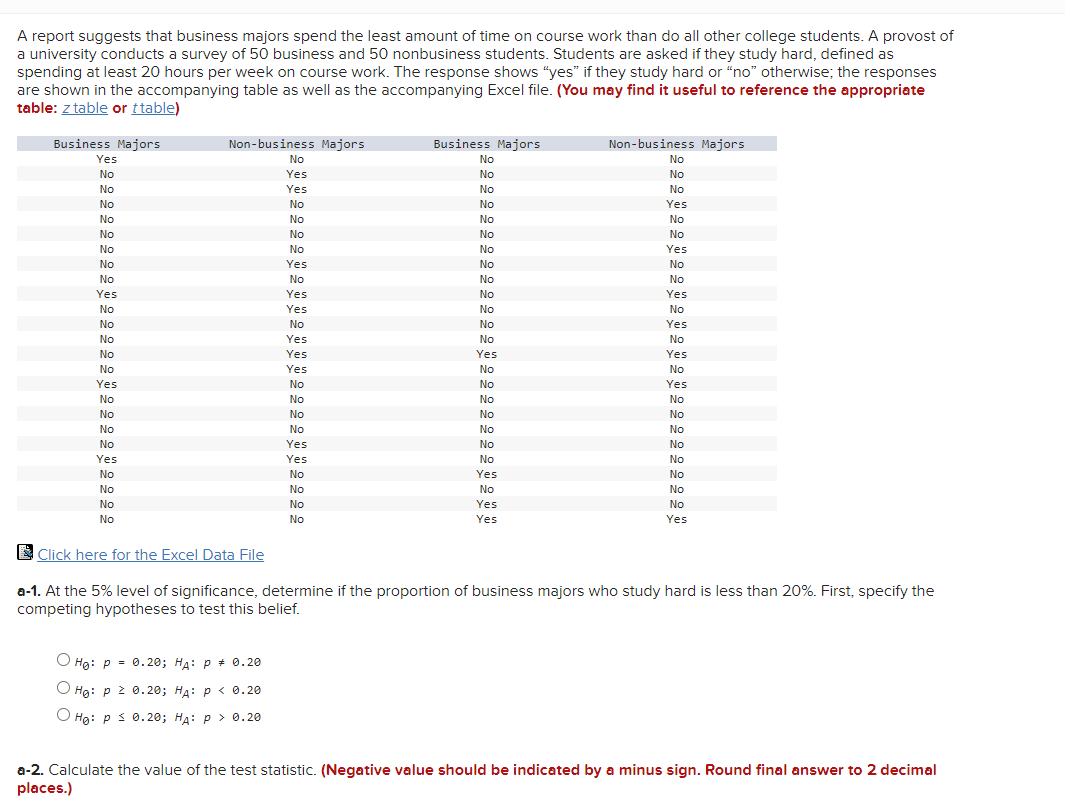This screenshot has width=1065, height=809.
Task: Click the leftmost 'Business Majors' column header
Action: 107,144
